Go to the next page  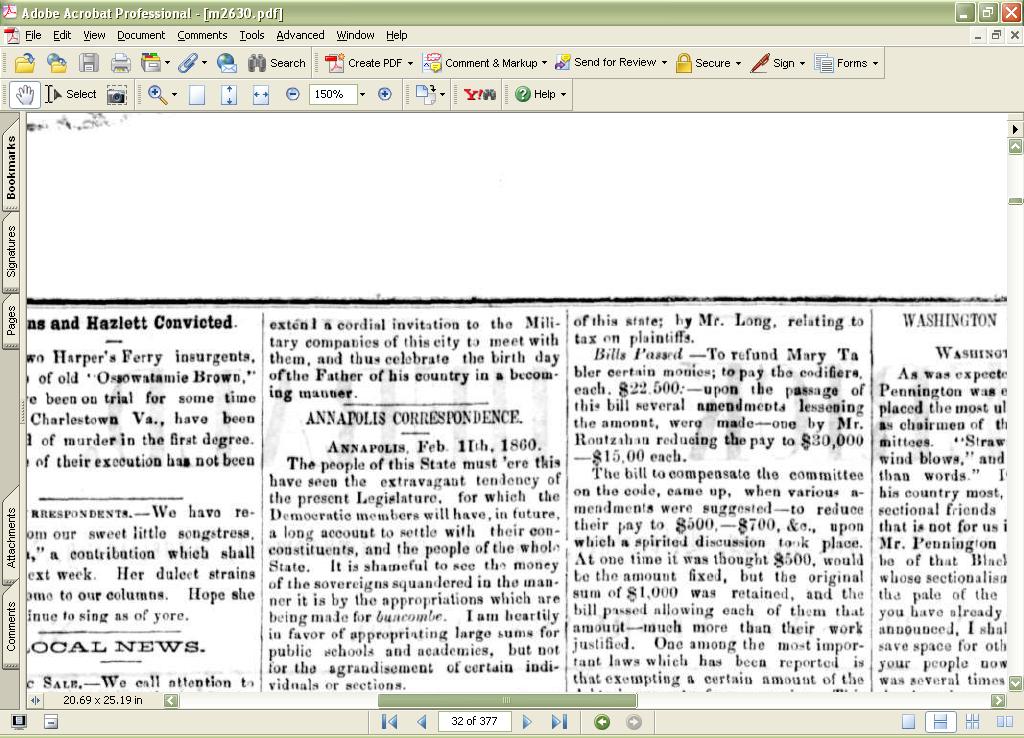tap(527, 722)
